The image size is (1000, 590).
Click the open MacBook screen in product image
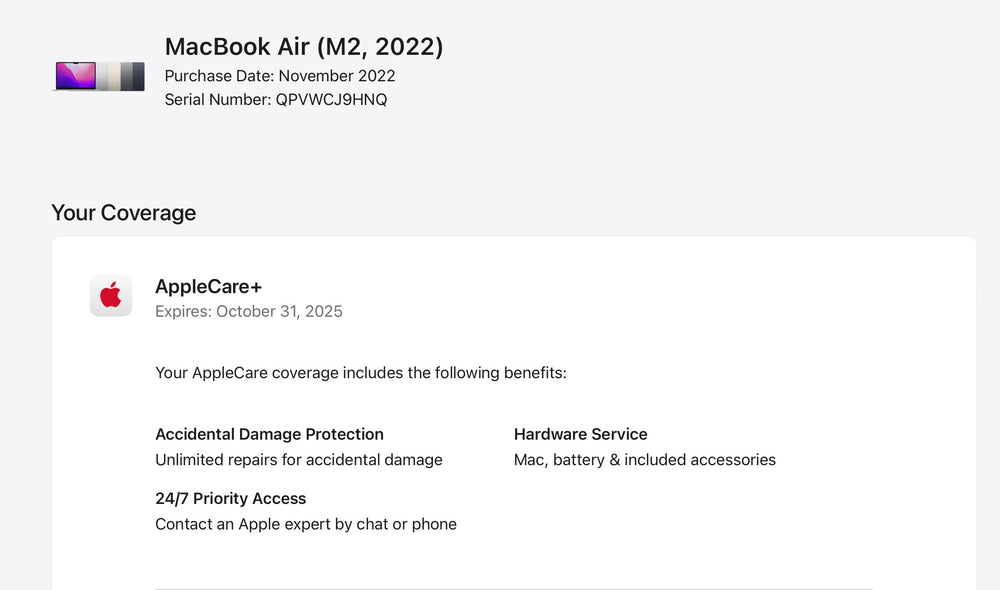click(76, 75)
